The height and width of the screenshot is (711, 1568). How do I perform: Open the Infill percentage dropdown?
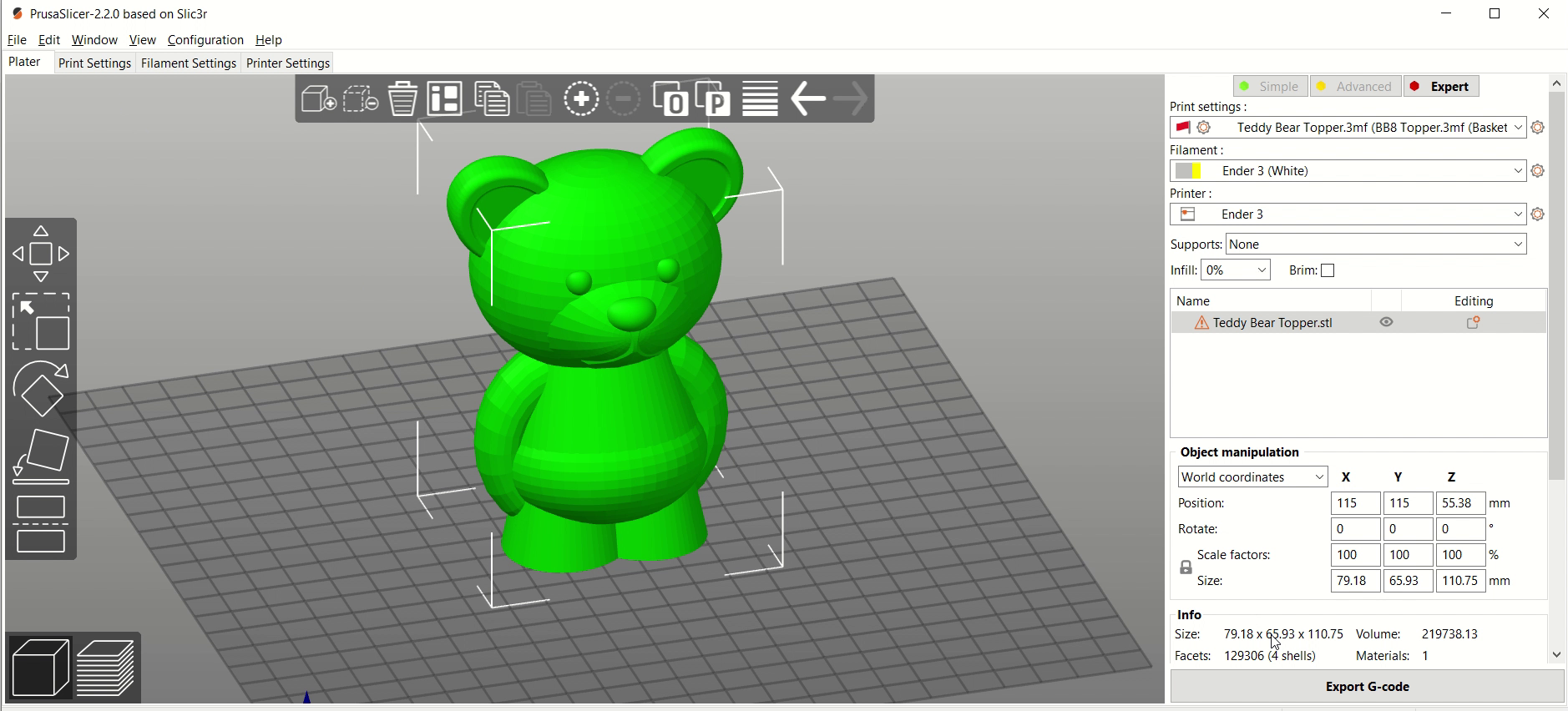[1236, 270]
